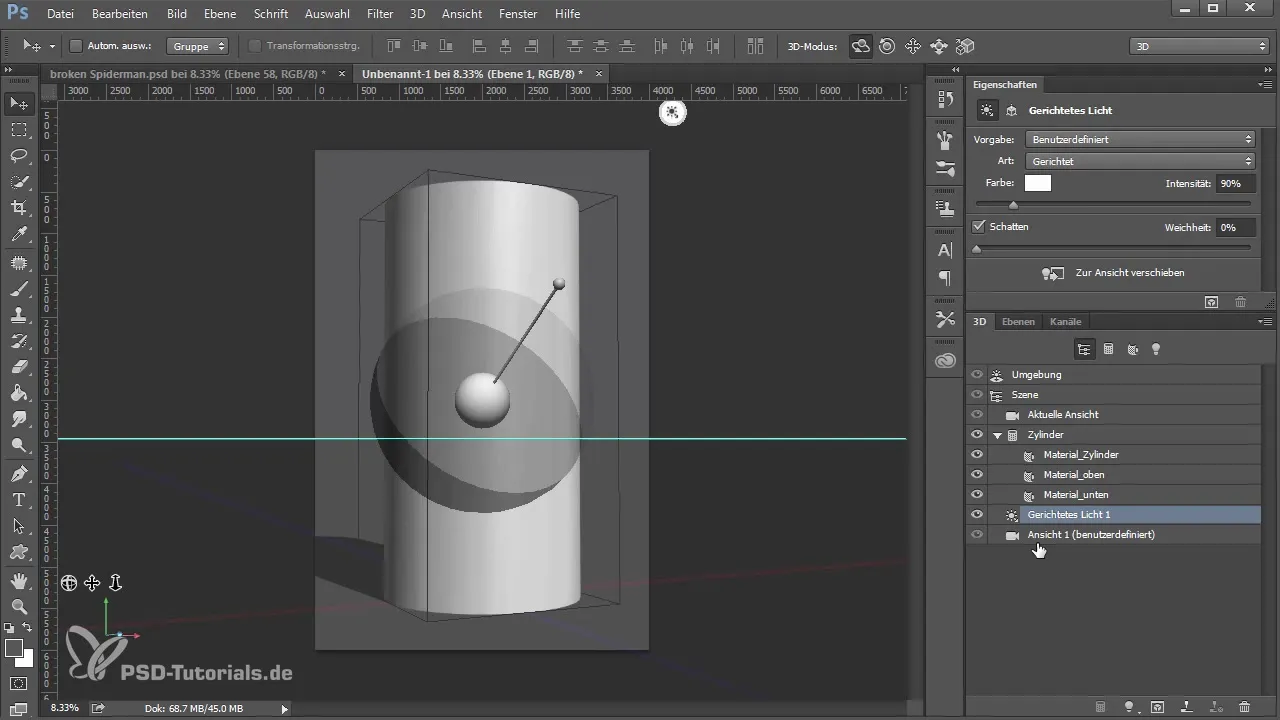Select the Move tool in toolbox
The height and width of the screenshot is (720, 1280).
click(x=19, y=103)
